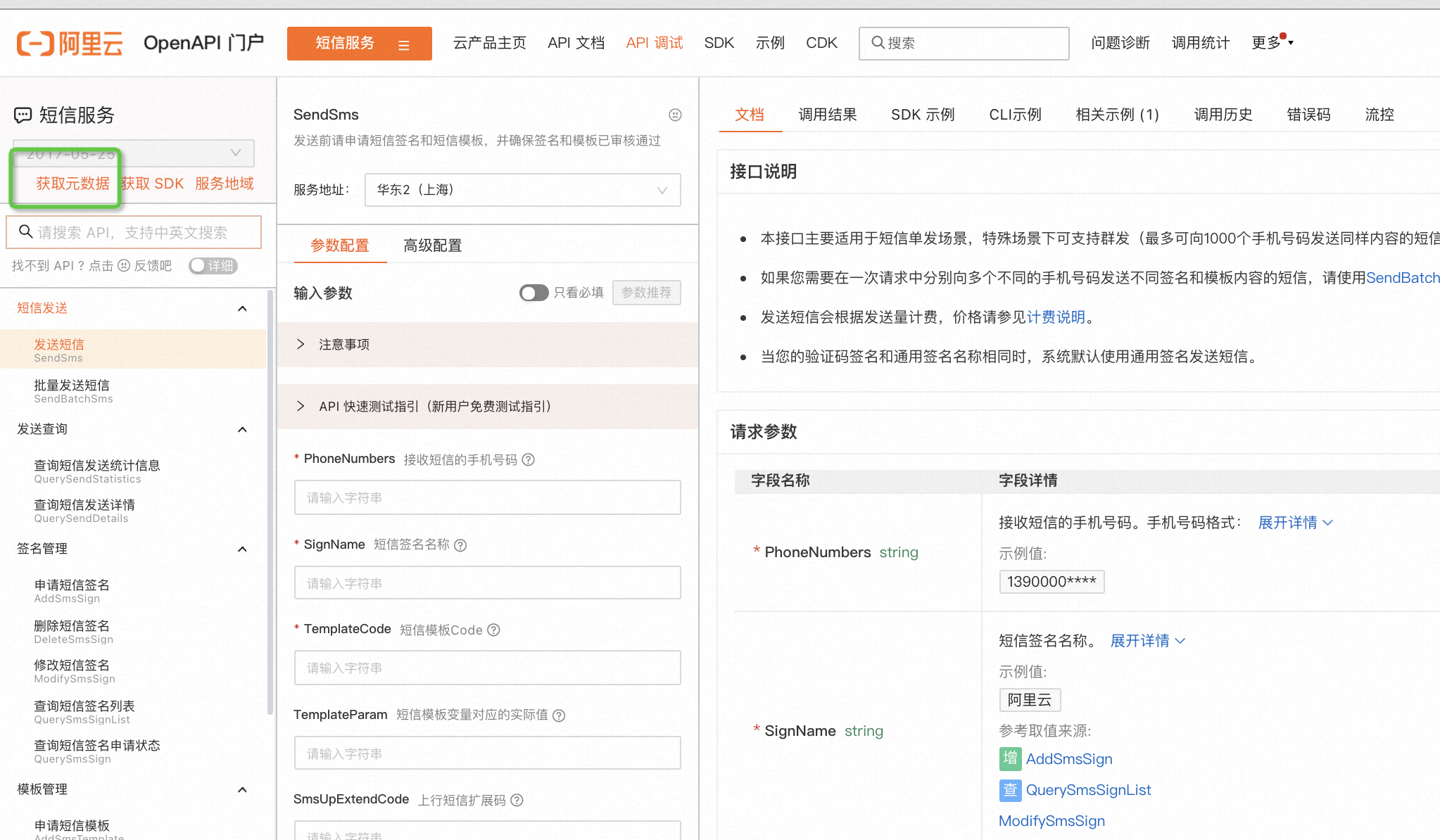The image size is (1440, 840).
Task: Click the 获取 SDK link
Action: tap(152, 184)
